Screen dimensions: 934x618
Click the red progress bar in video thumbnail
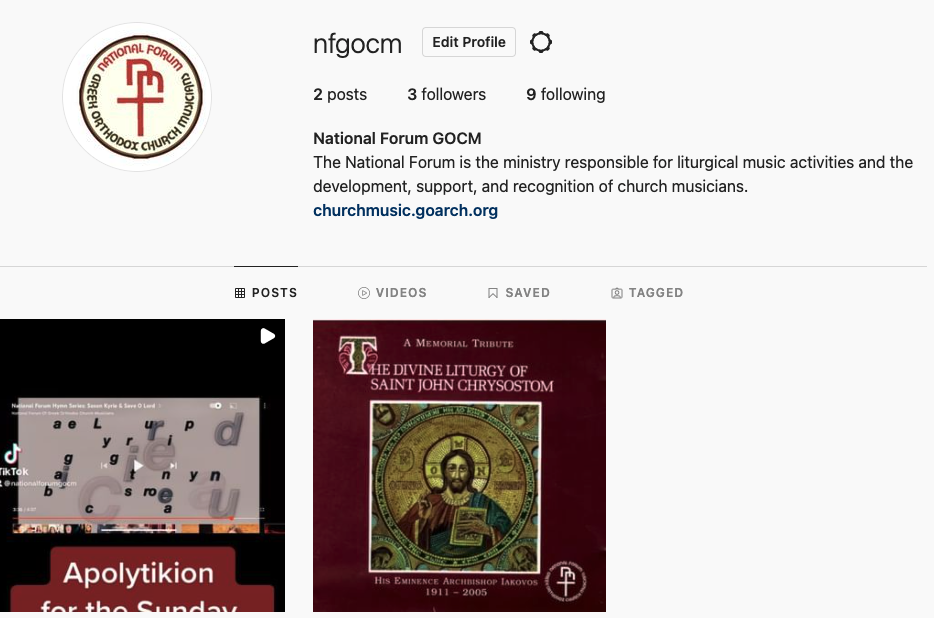click(122, 518)
